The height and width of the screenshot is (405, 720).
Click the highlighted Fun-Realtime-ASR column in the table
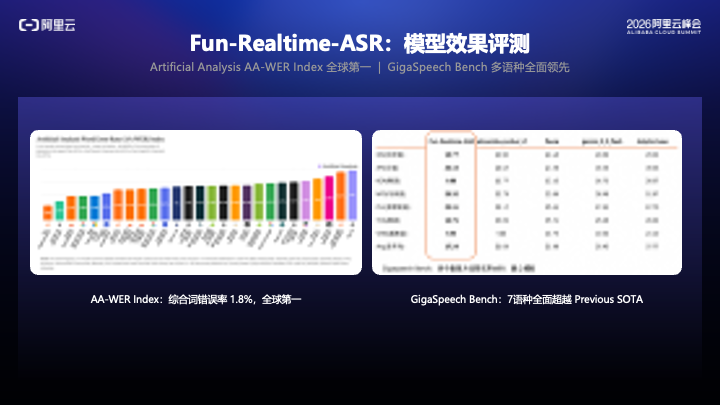[x=451, y=197]
